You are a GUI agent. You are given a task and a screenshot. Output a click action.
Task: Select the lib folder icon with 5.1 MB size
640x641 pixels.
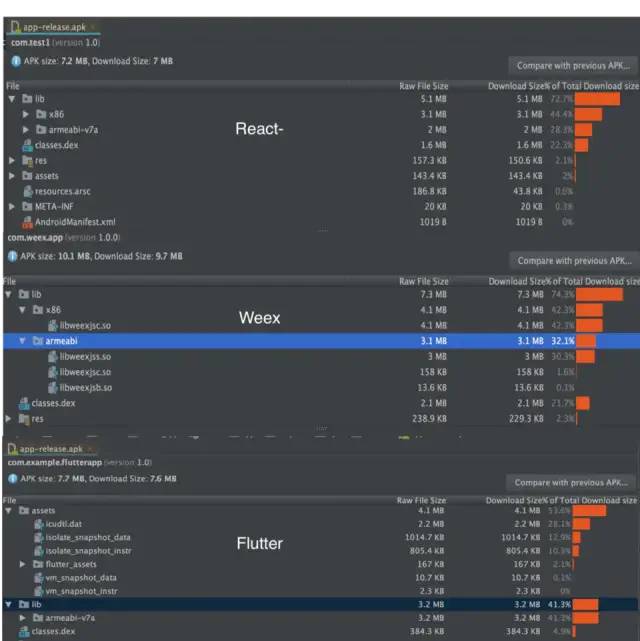click(x=27, y=99)
